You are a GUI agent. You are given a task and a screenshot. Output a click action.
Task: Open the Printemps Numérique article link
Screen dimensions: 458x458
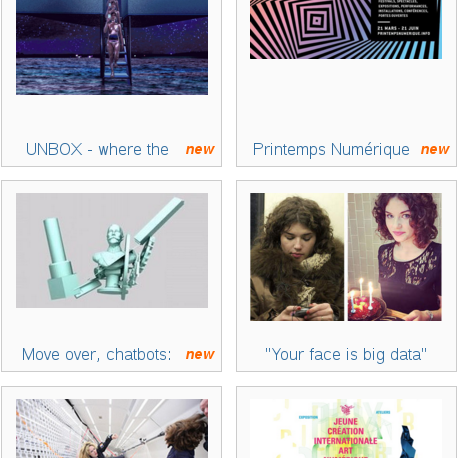pyautogui.click(x=331, y=150)
